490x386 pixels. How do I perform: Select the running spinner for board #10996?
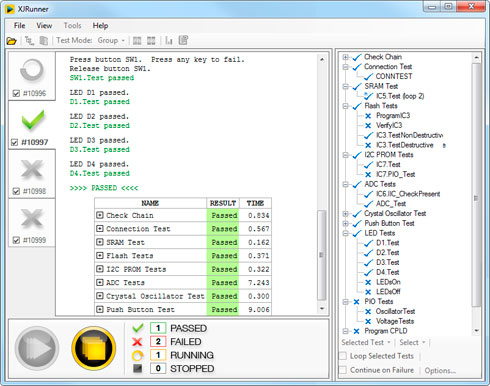[x=32, y=70]
